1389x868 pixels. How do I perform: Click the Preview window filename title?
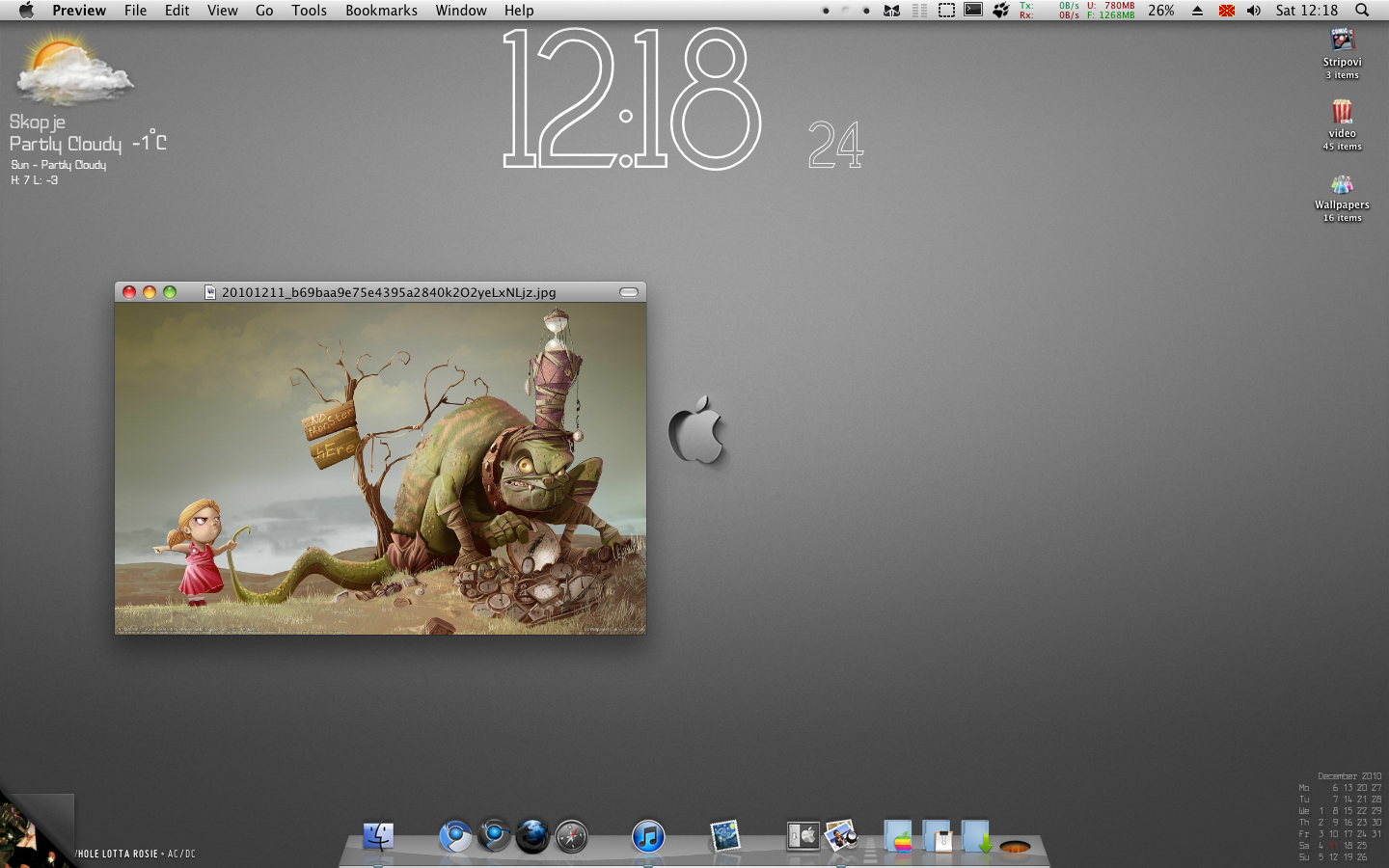(389, 292)
